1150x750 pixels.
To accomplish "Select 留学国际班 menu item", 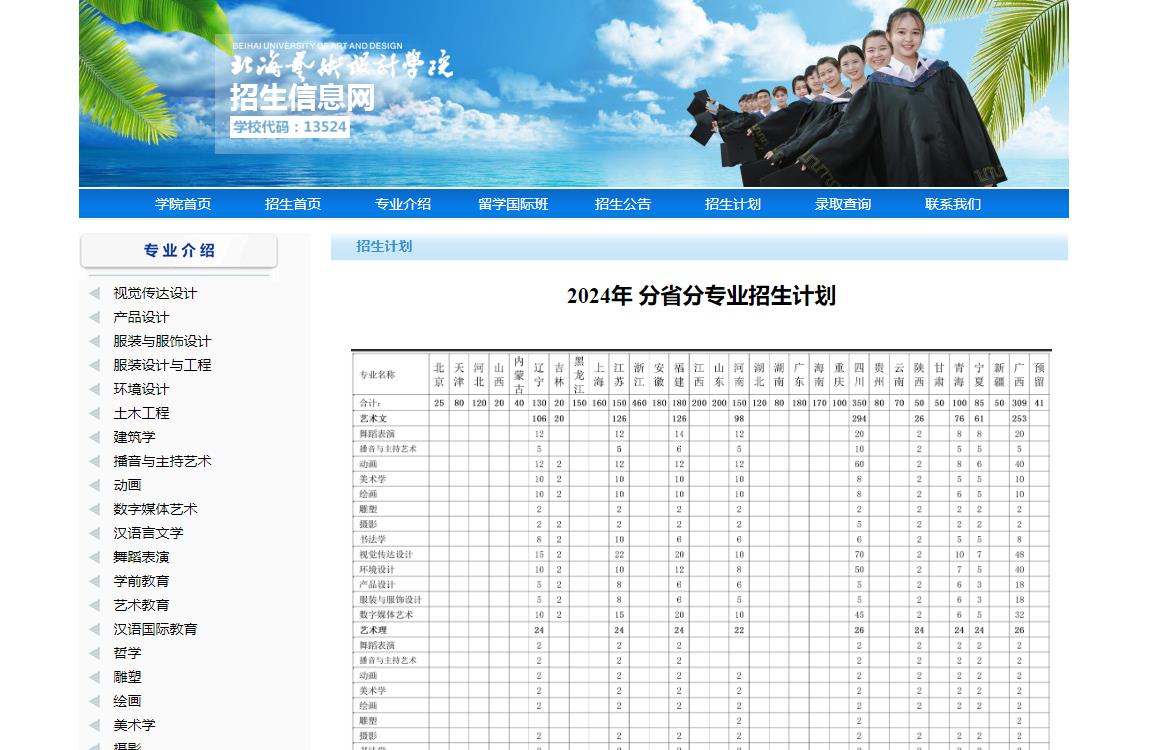I will (x=513, y=205).
